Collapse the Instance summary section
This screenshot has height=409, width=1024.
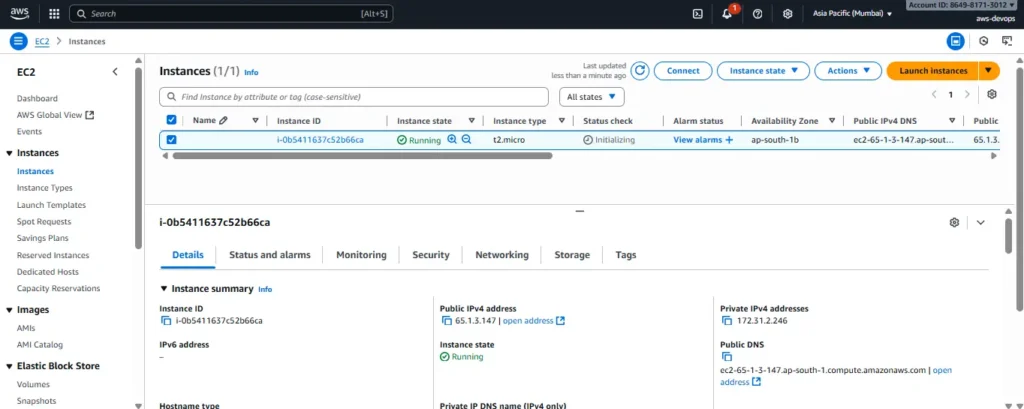(164, 289)
